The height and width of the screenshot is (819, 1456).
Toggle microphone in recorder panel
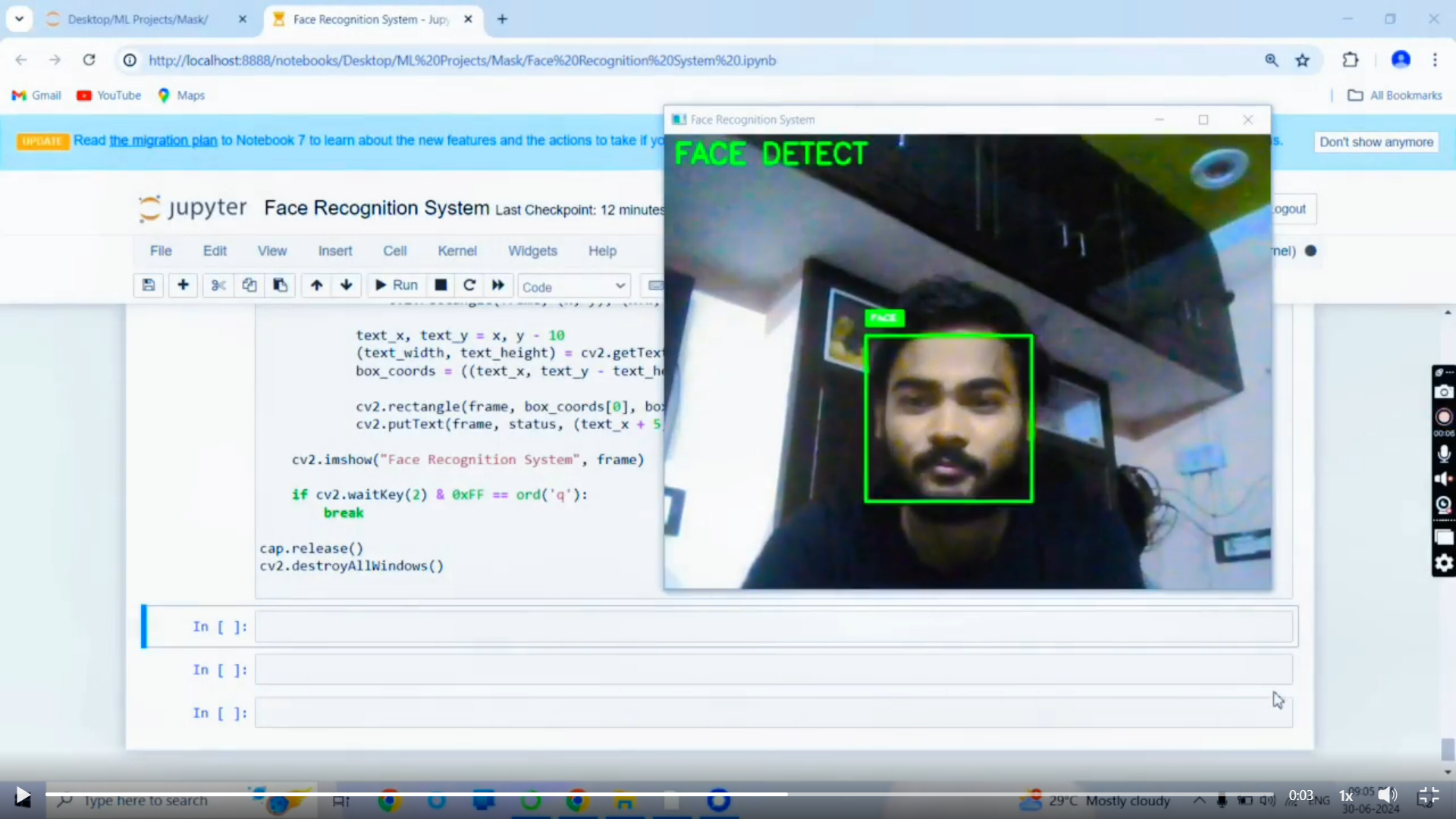click(1444, 453)
